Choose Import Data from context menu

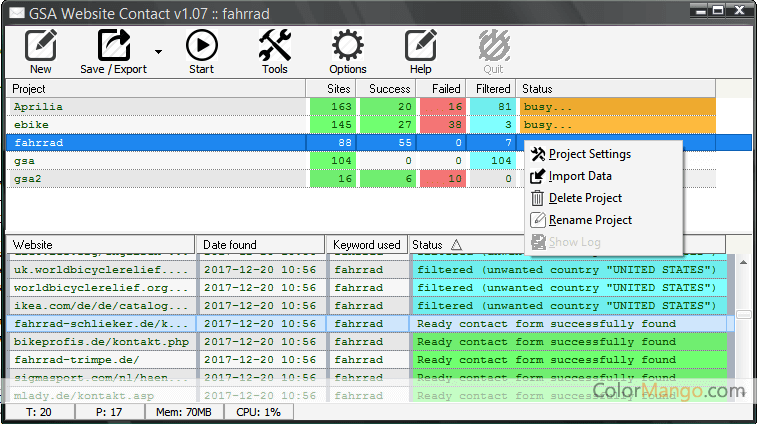pyautogui.click(x=603, y=176)
